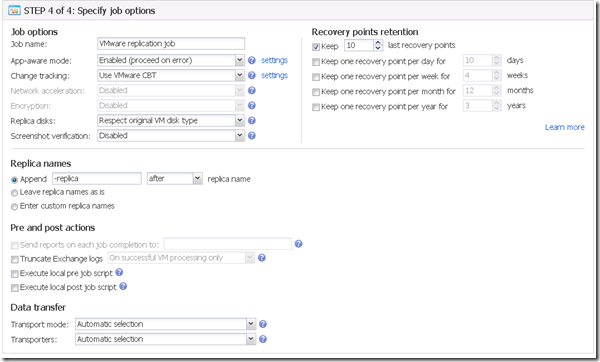This screenshot has width=600, height=362.
Task: Click the wizard icon beside STEP 4 of 4
Action: [x=14, y=10]
